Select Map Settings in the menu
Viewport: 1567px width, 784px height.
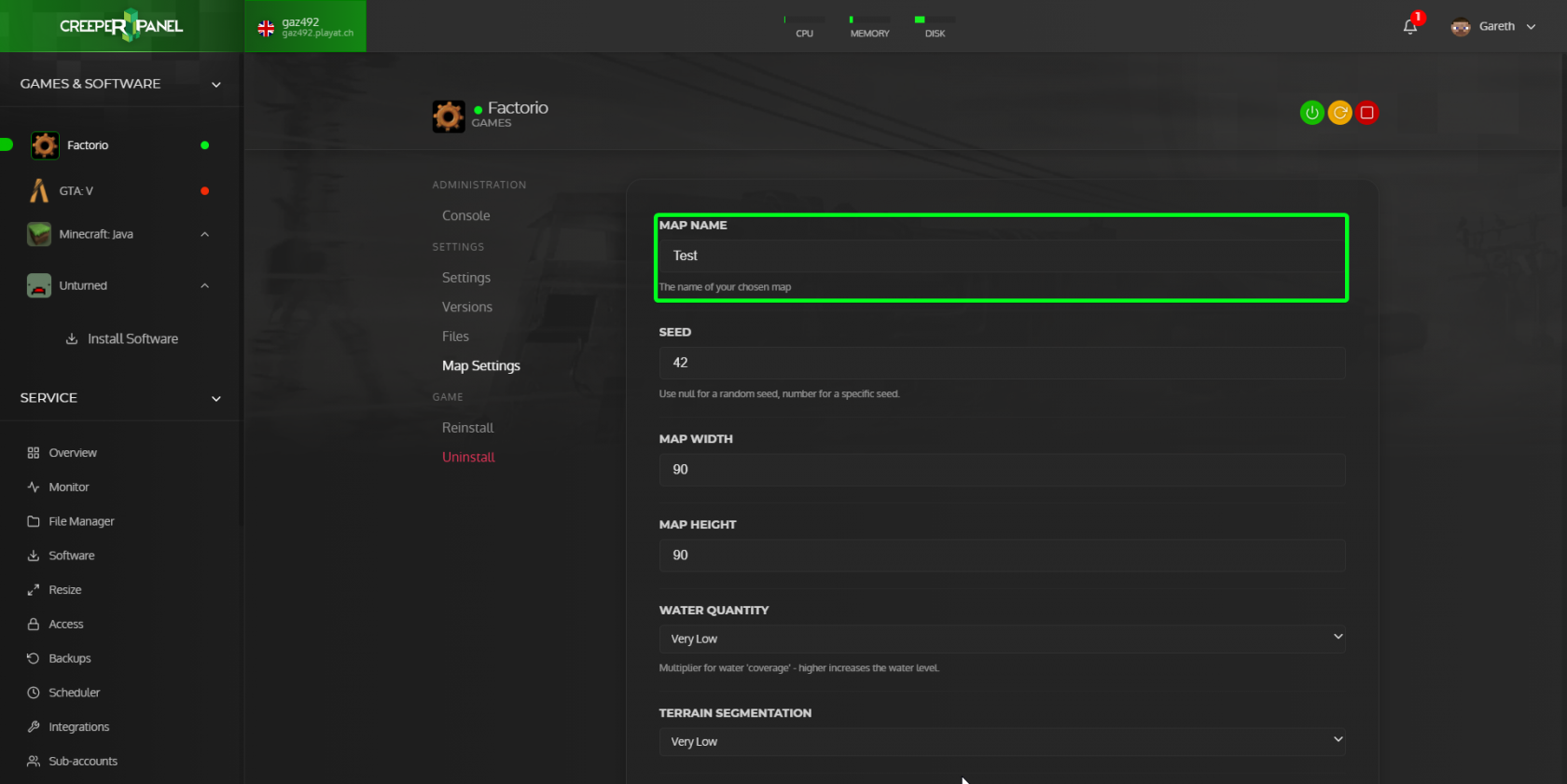[x=481, y=365]
